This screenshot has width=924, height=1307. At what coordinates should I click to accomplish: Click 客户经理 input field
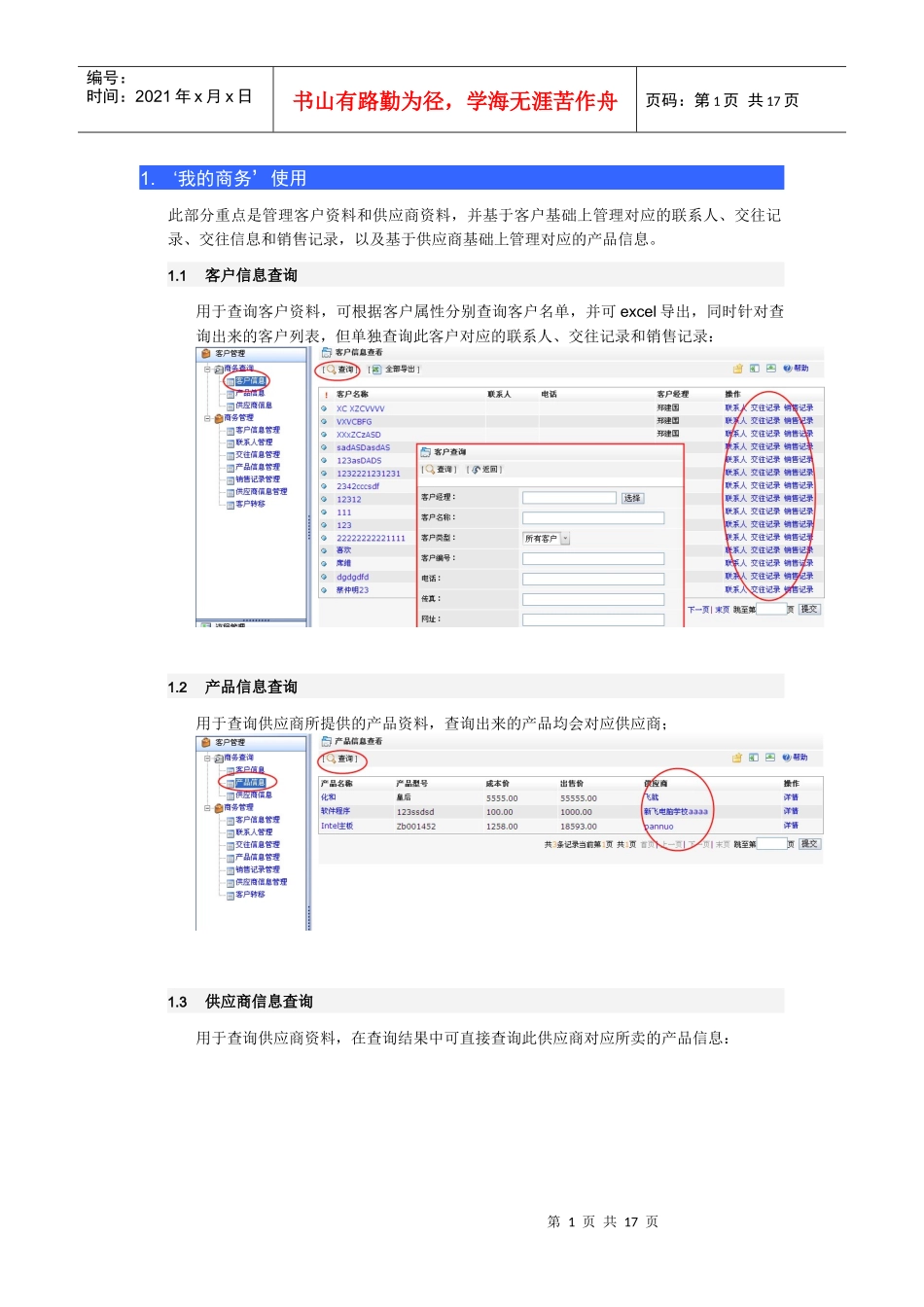569,498
